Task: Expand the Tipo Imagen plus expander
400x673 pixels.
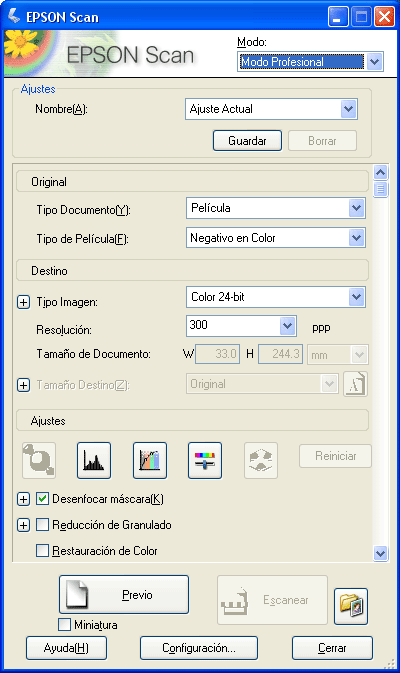Action: 24,302
